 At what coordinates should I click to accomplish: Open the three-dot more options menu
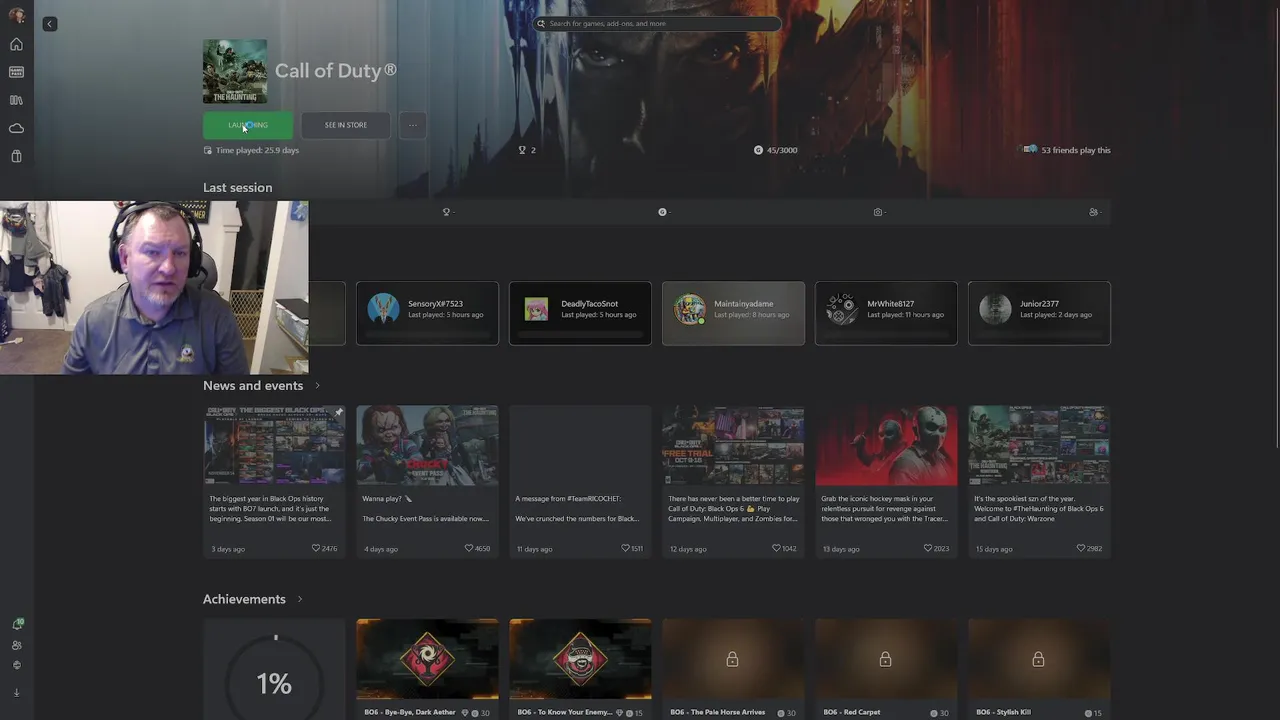[x=413, y=125]
